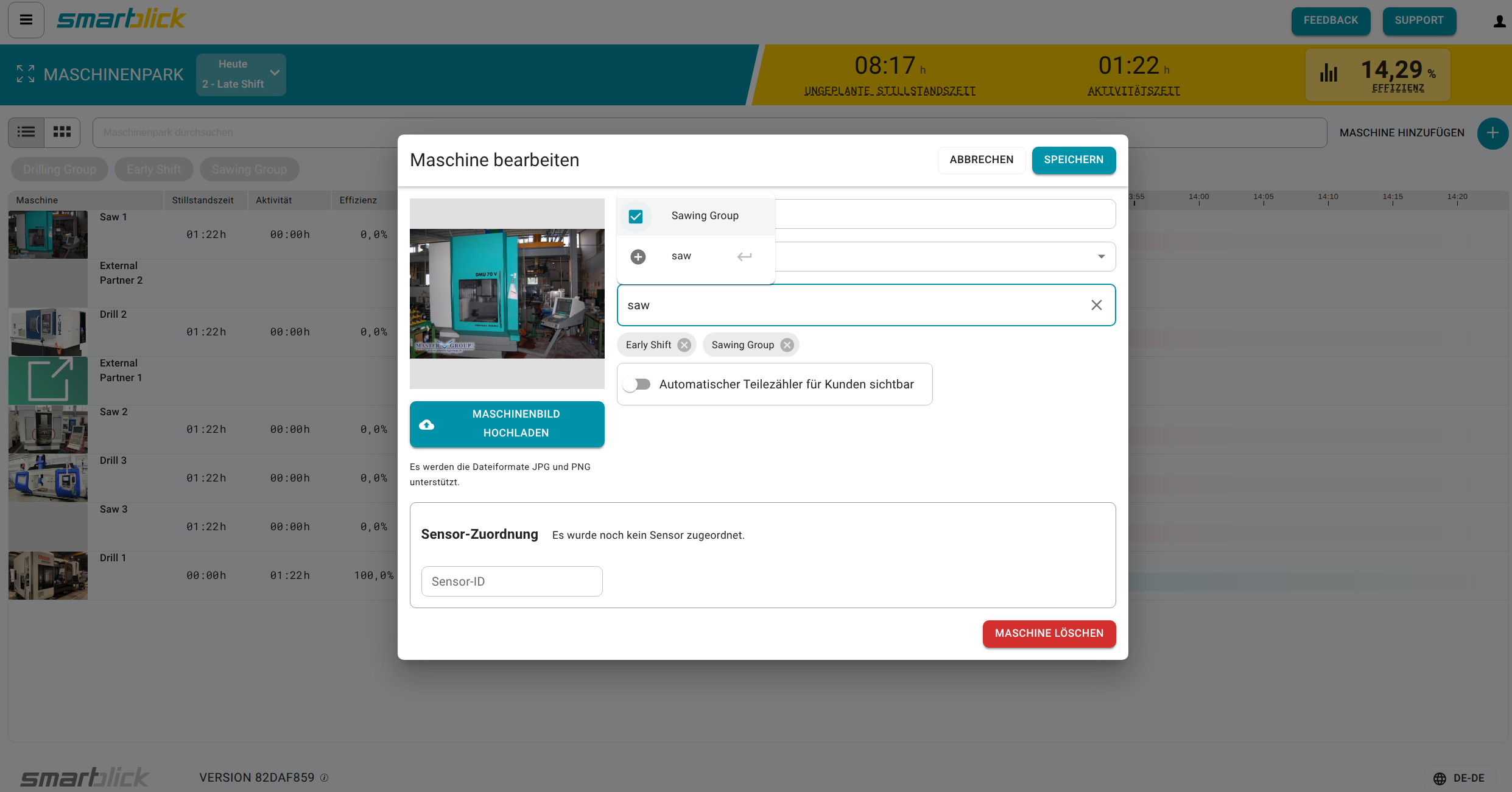Screen dimensions: 1512x792
Task: Click the Sensor-ID input field
Action: click(512, 581)
